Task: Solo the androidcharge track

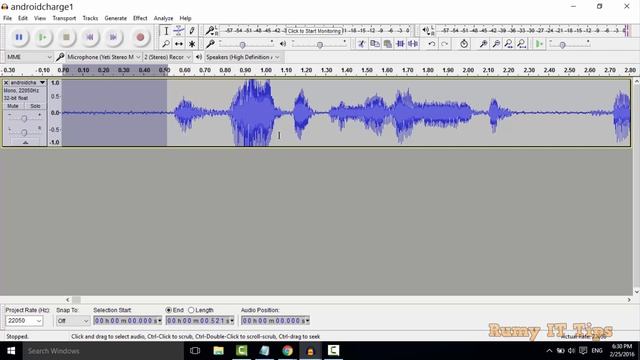Action: [x=35, y=106]
